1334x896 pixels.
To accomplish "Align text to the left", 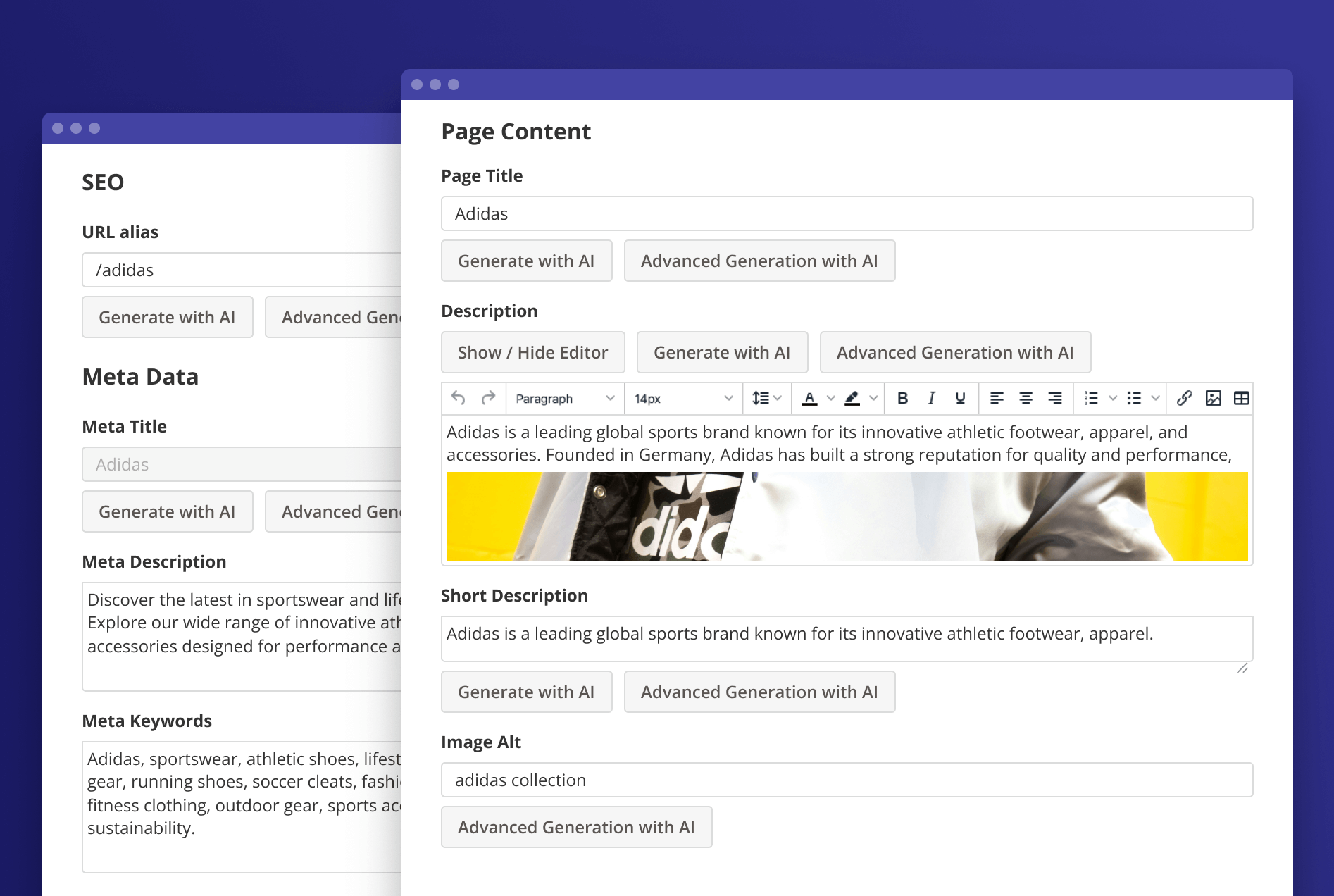I will pyautogui.click(x=997, y=399).
